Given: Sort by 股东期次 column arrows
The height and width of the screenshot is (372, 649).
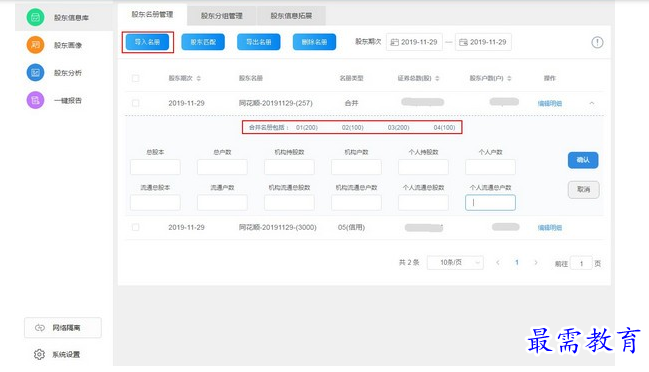Looking at the screenshot, I should click(x=199, y=78).
